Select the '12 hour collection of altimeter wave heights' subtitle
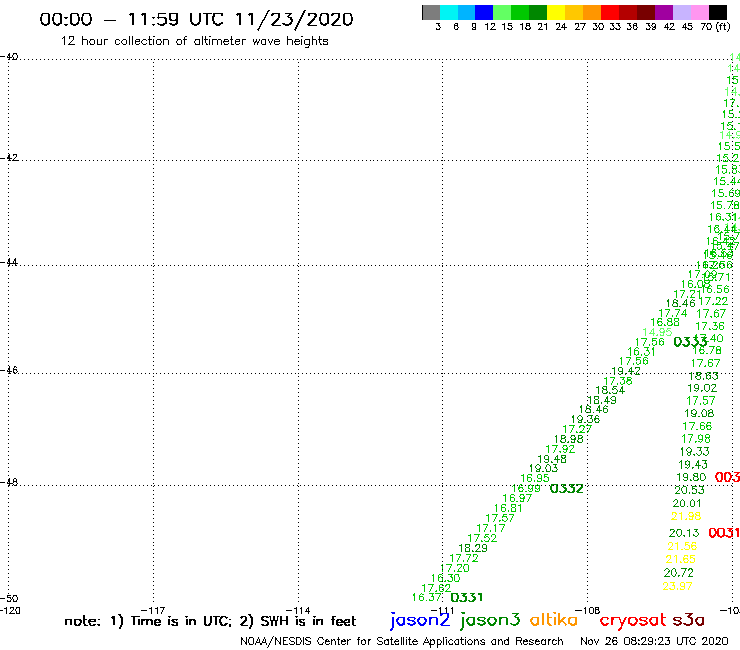Image resolution: width=740 pixels, height=650 pixels. click(x=194, y=41)
